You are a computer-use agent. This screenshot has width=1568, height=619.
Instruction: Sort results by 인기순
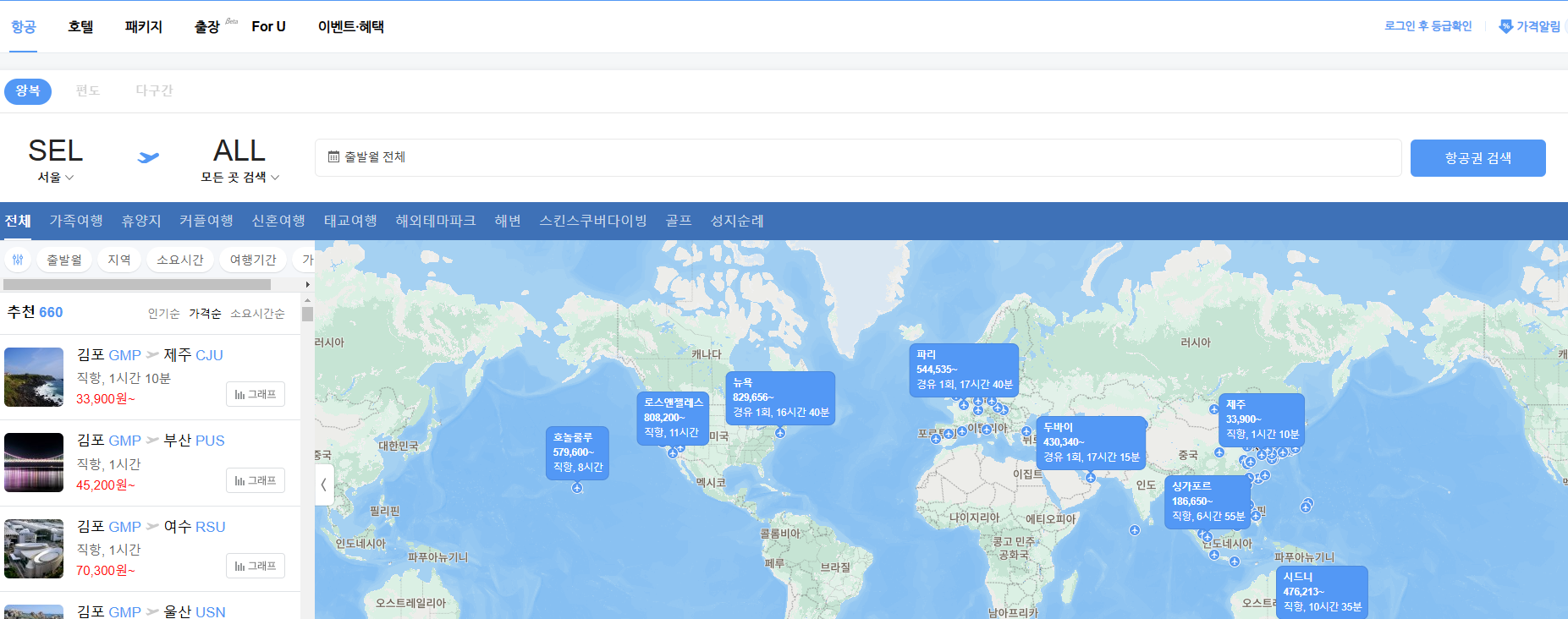[164, 314]
